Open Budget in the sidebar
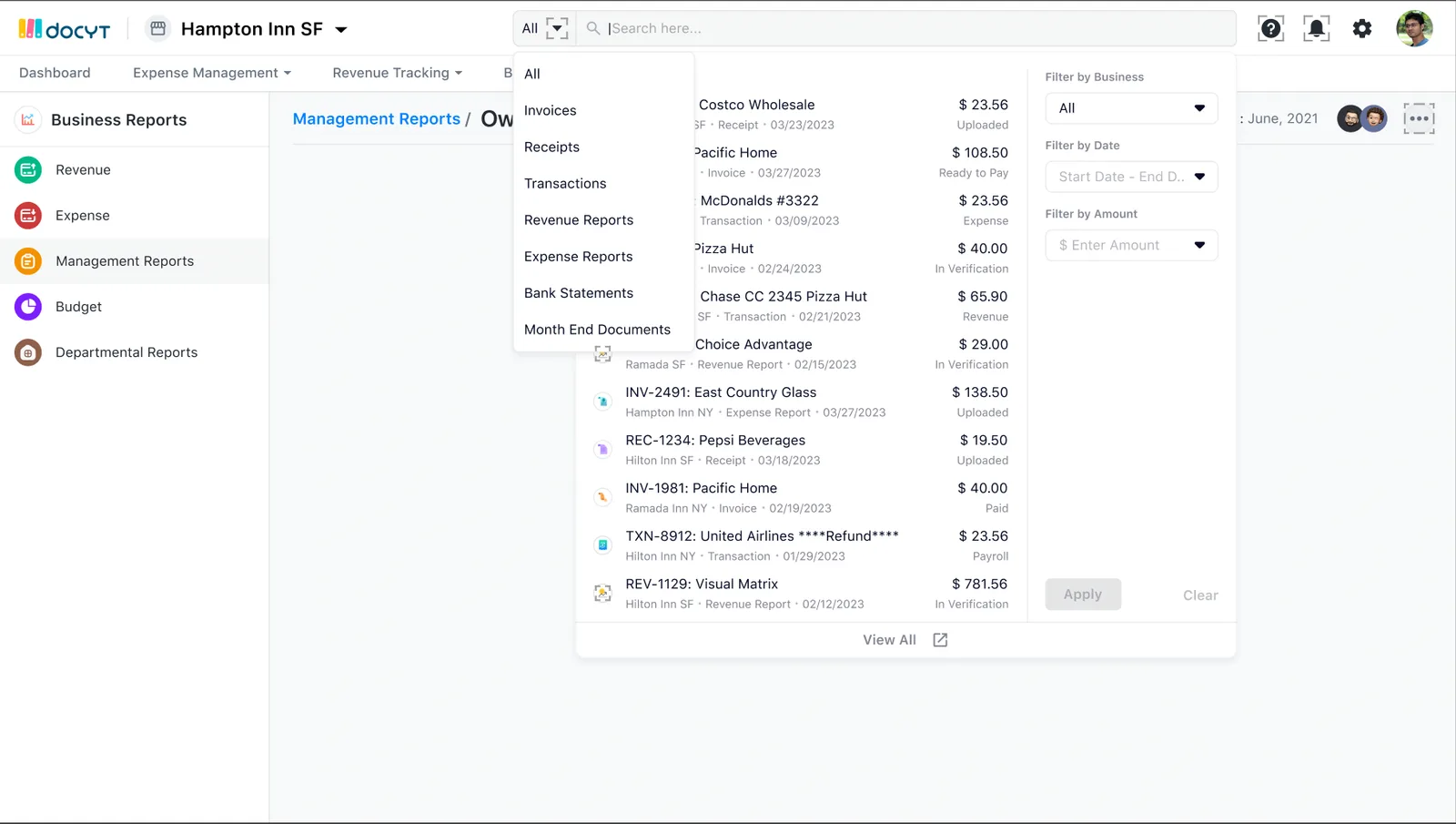This screenshot has width=1456, height=824. pos(135,307)
